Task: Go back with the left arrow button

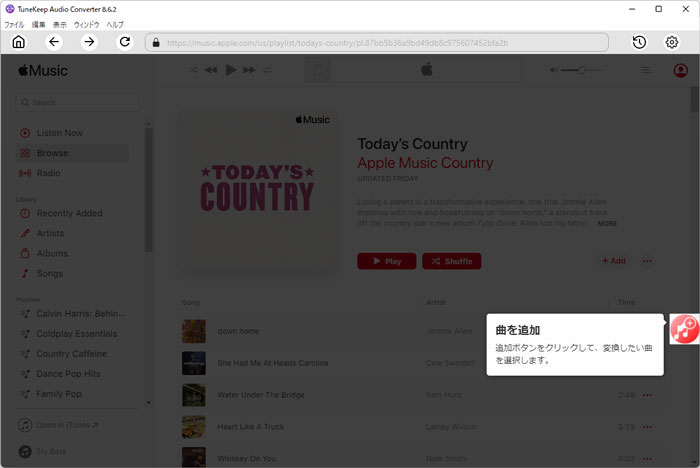Action: tap(54, 42)
